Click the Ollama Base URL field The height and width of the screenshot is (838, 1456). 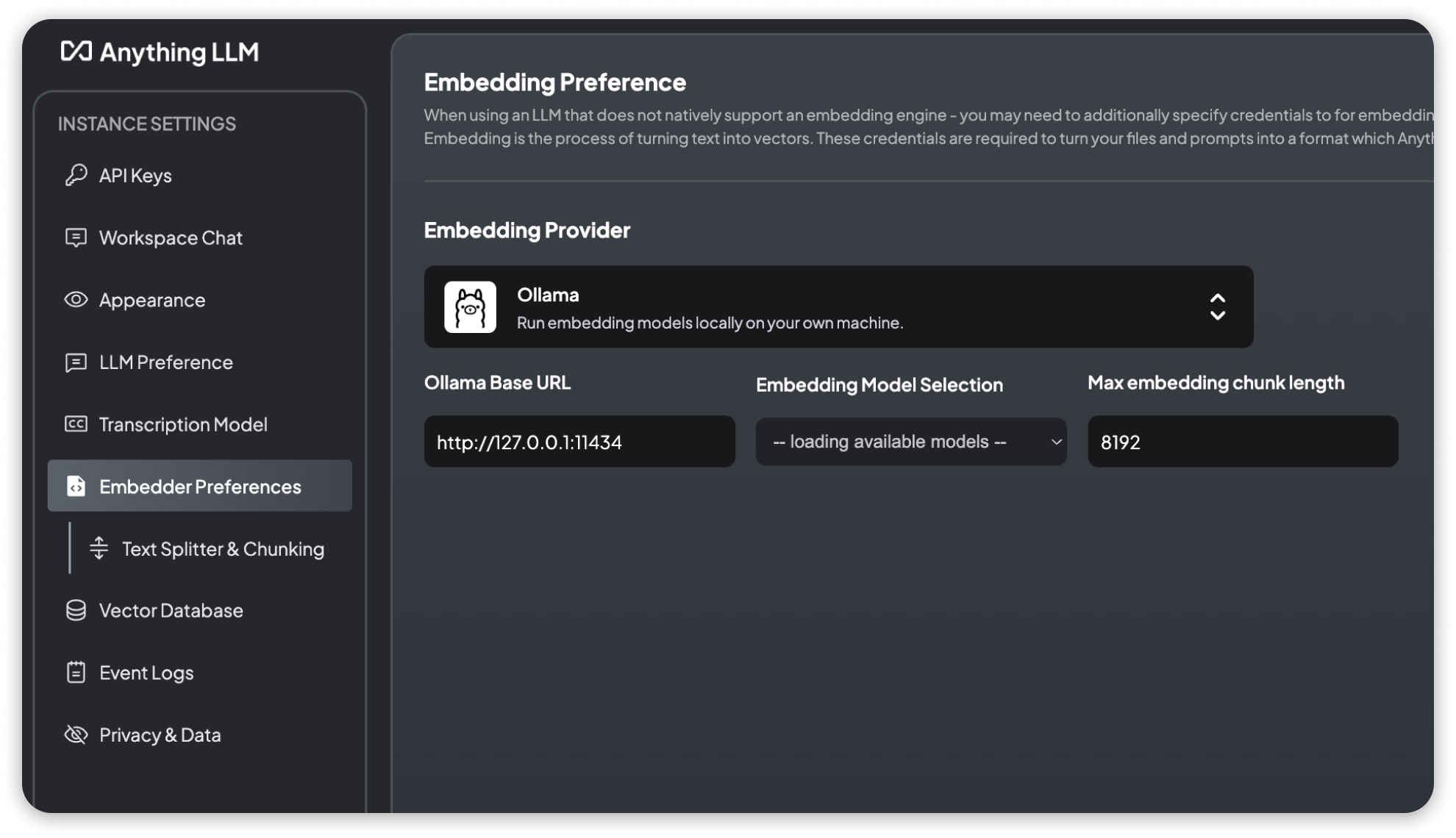click(x=579, y=441)
